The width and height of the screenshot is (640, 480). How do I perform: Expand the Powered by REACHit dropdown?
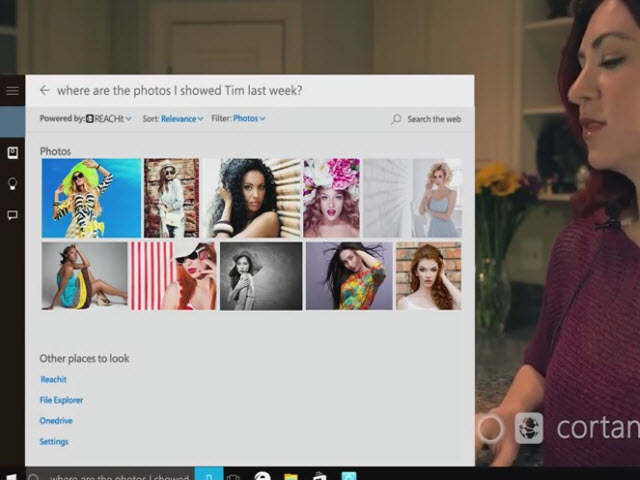[x=108, y=119]
